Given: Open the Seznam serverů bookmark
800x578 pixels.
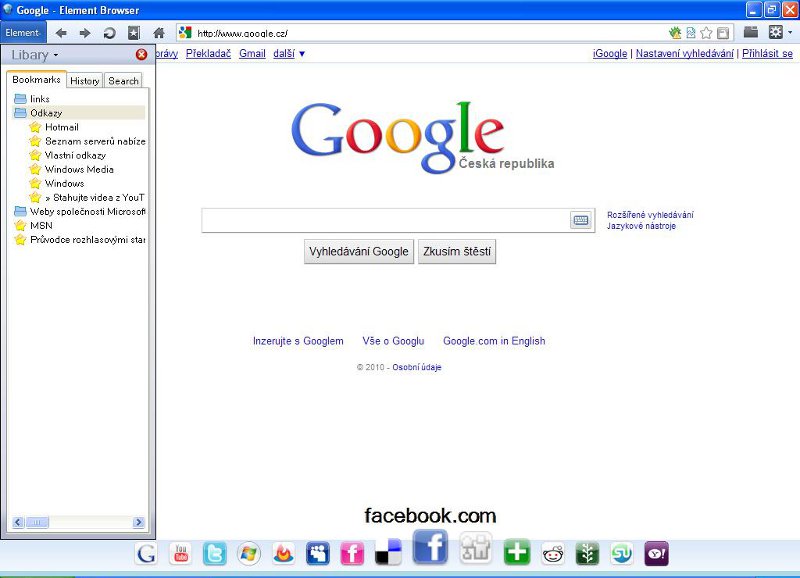Looking at the screenshot, I should [x=87, y=141].
